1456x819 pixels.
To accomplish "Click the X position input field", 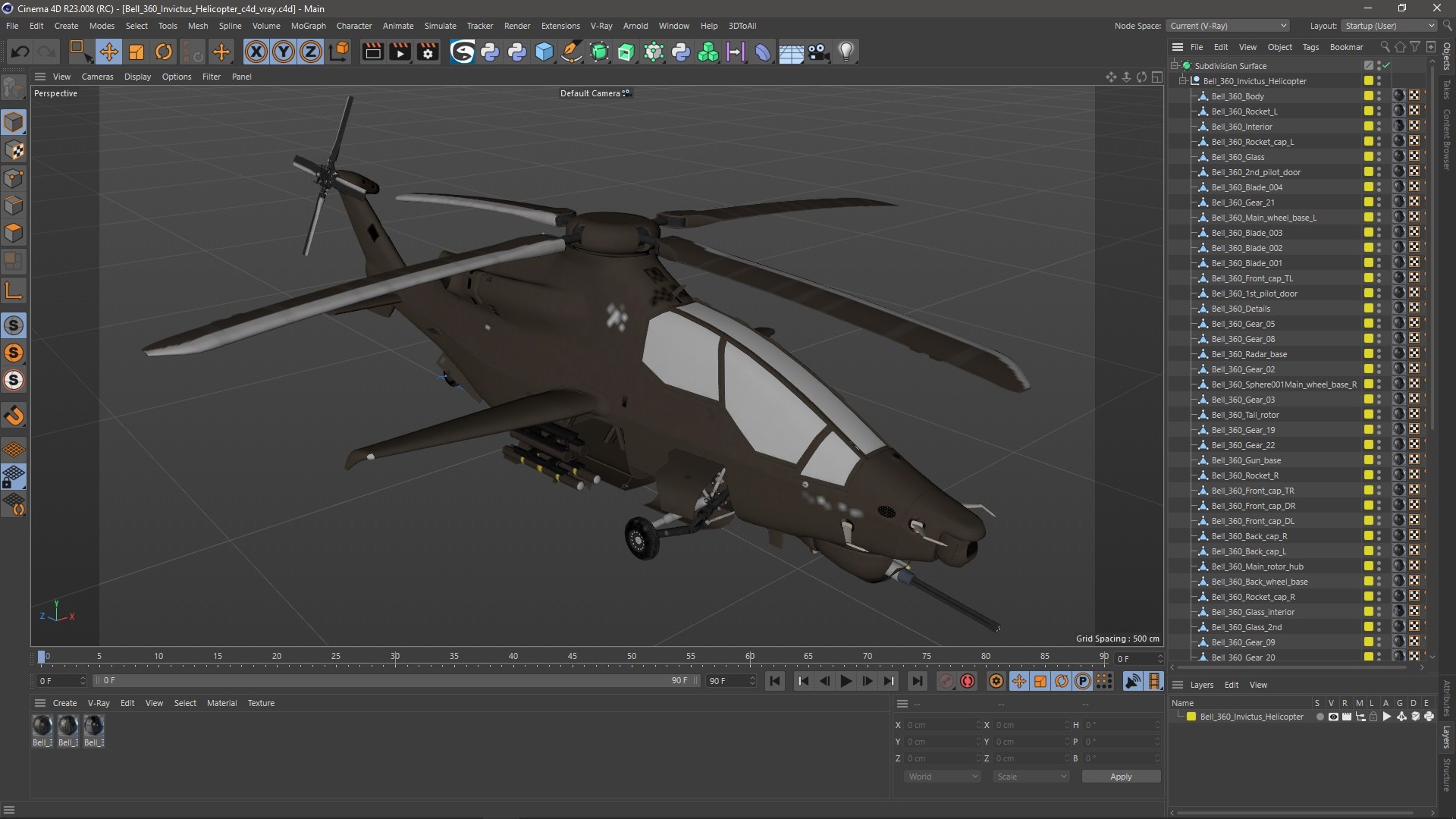I will (943, 725).
